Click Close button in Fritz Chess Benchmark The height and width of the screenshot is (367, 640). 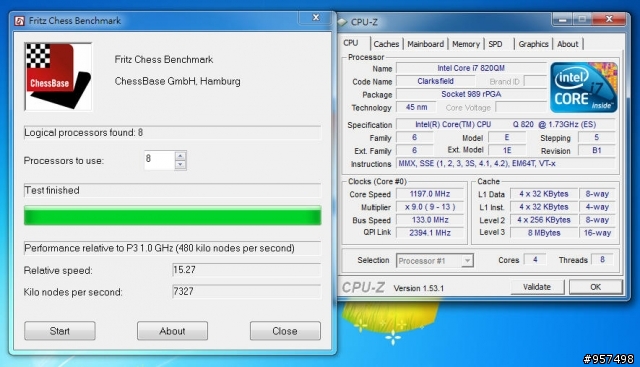point(285,331)
